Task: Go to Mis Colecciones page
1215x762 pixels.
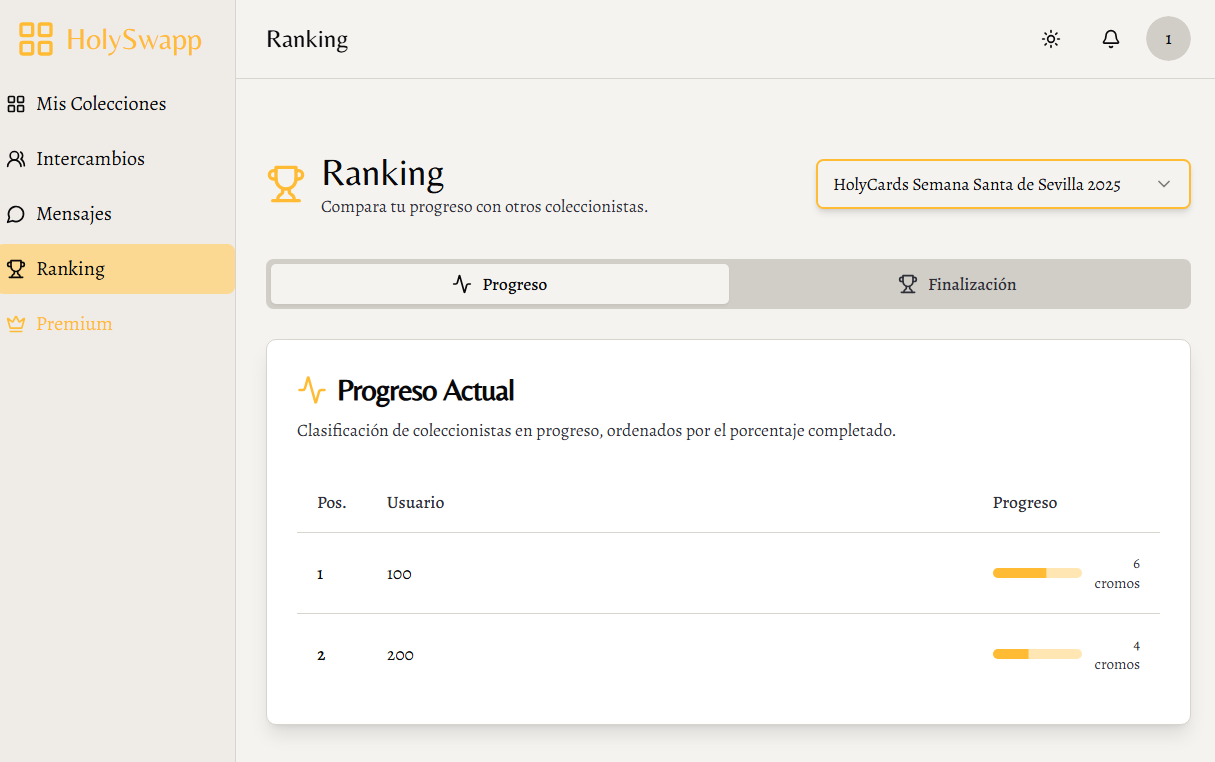Action: pyautogui.click(x=101, y=104)
